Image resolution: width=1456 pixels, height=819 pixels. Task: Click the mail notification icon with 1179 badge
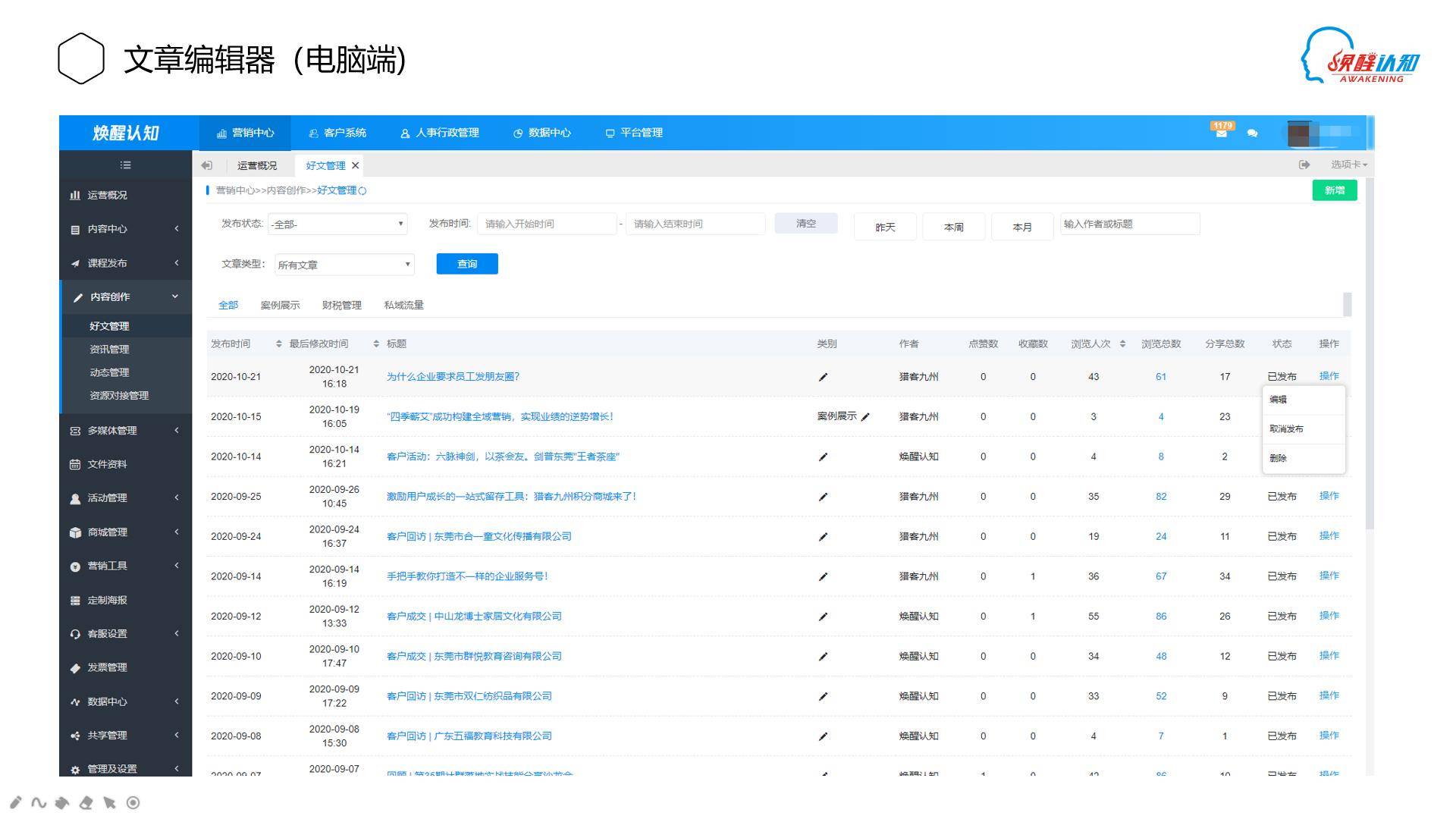coord(1221,132)
